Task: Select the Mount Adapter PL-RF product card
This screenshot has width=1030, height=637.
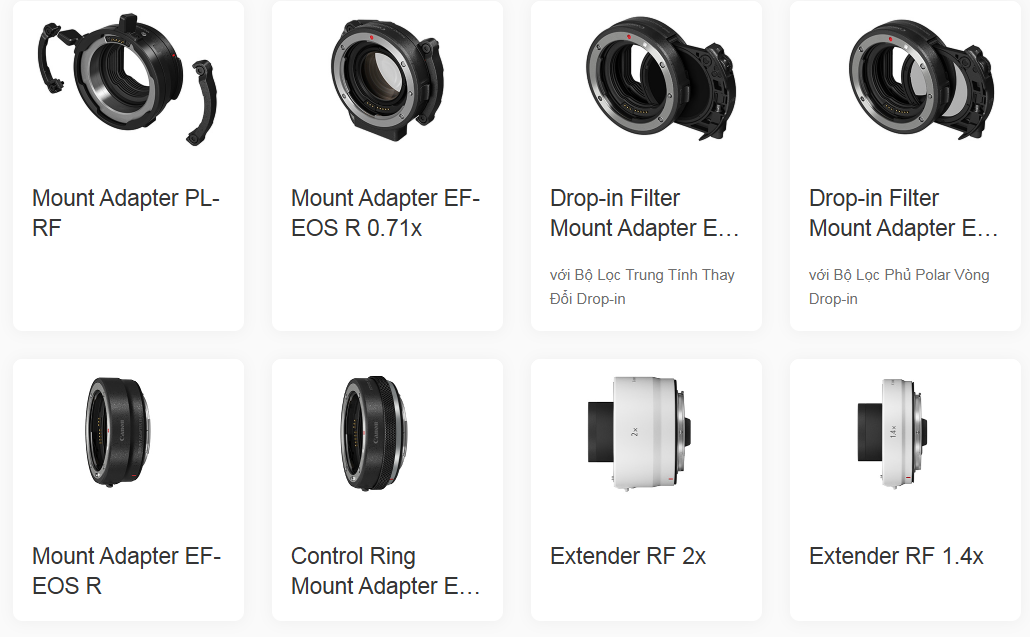Action: click(x=128, y=165)
